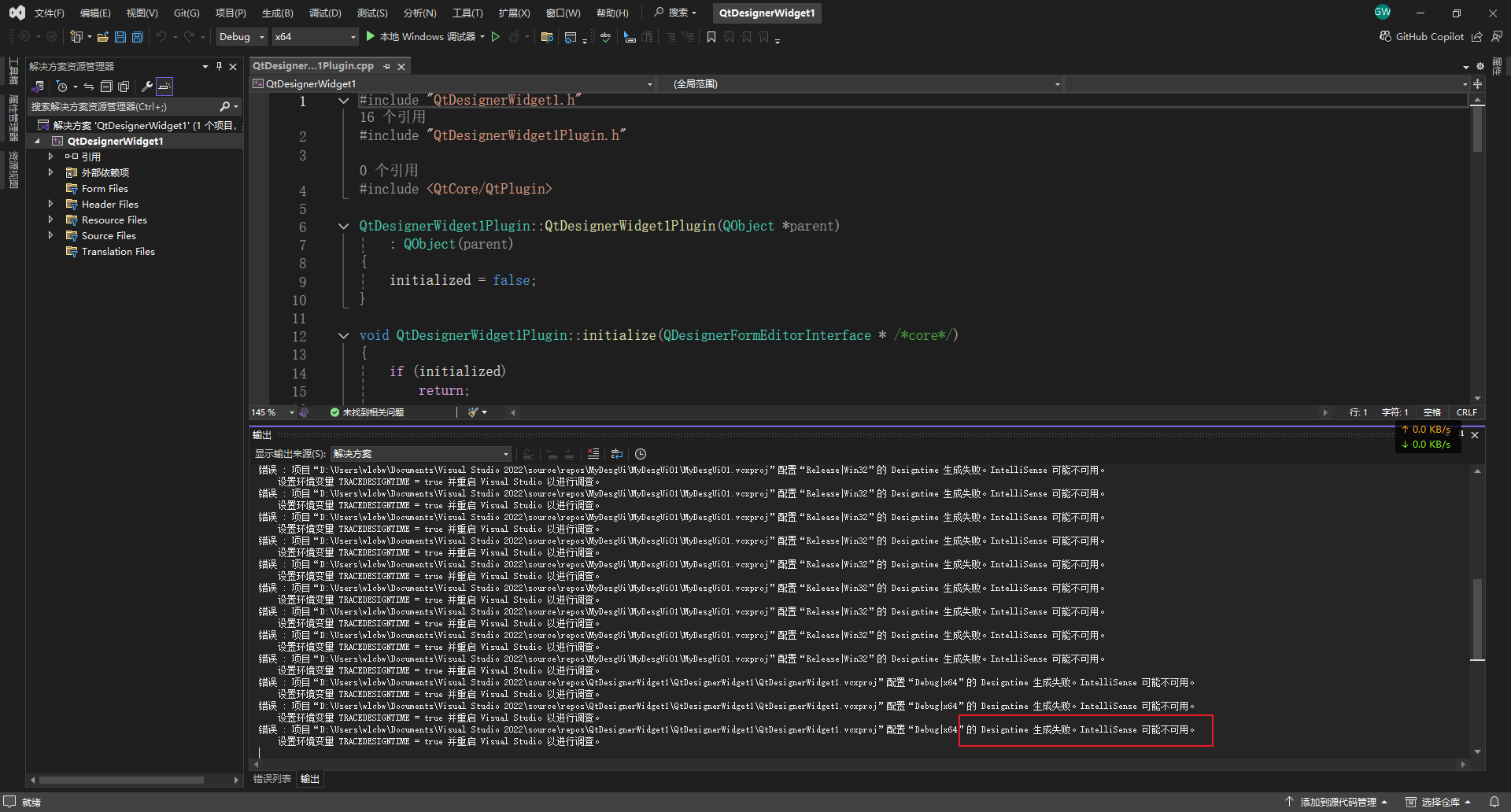Click 添加到源代码管理 in status bar
The height and width of the screenshot is (812, 1511).
[x=1336, y=802]
